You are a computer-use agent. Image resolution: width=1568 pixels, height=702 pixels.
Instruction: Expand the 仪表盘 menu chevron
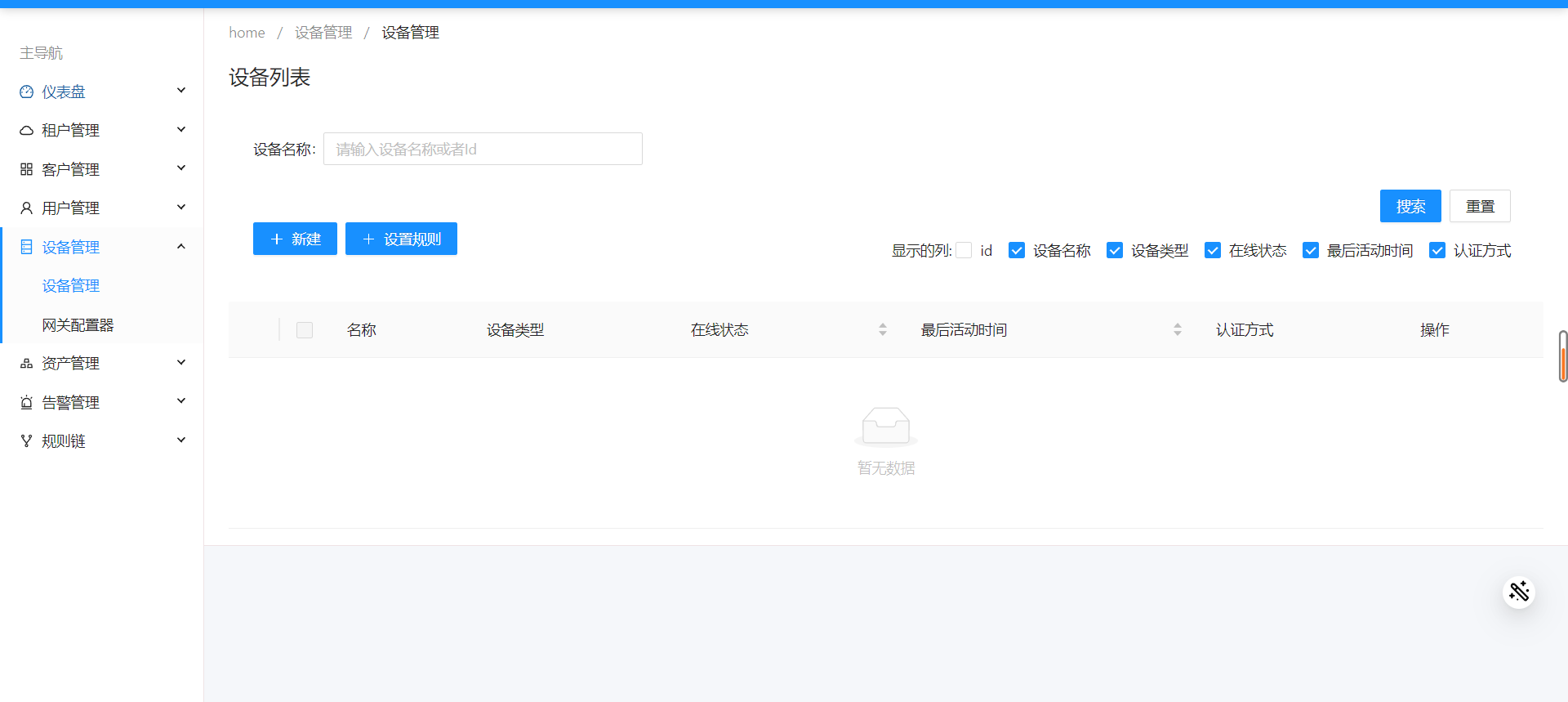(x=181, y=91)
